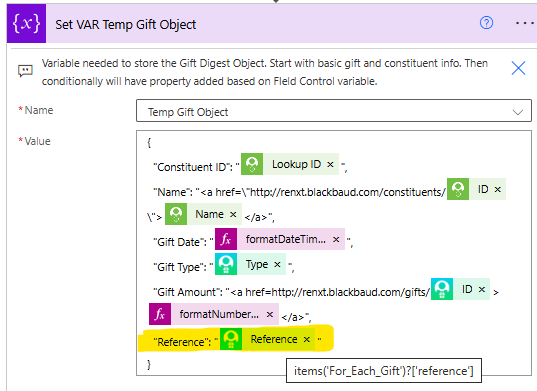
Task: Dismiss the comment with blue X
Action: tap(518, 68)
